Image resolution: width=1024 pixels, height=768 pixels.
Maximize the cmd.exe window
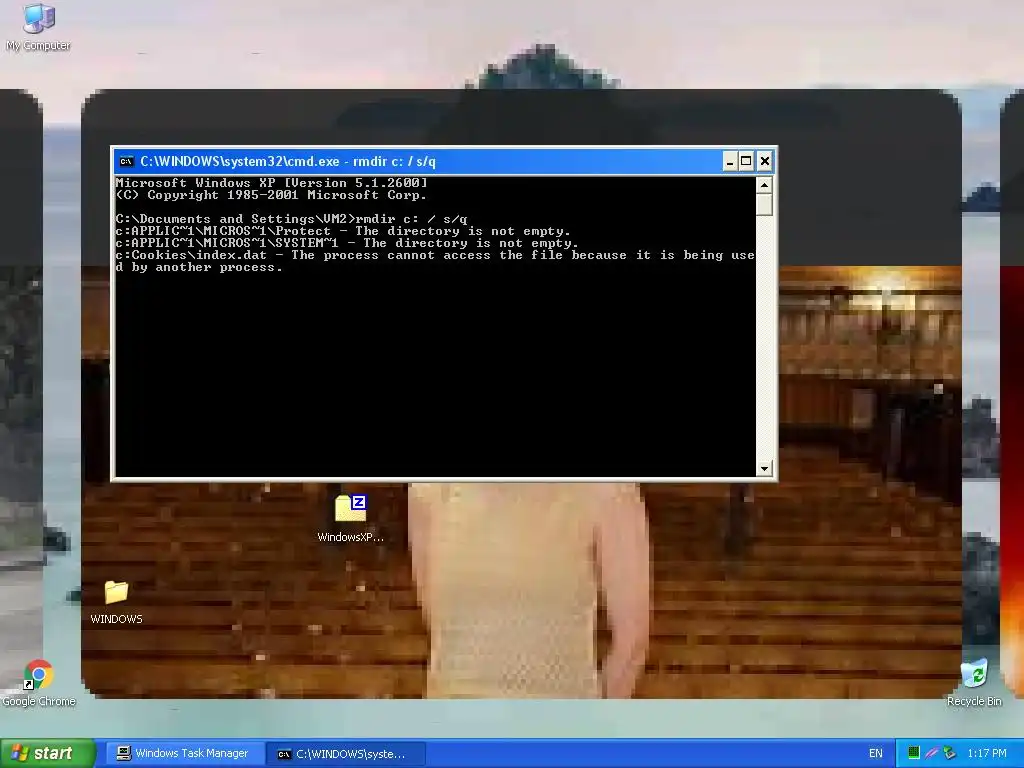tap(746, 161)
